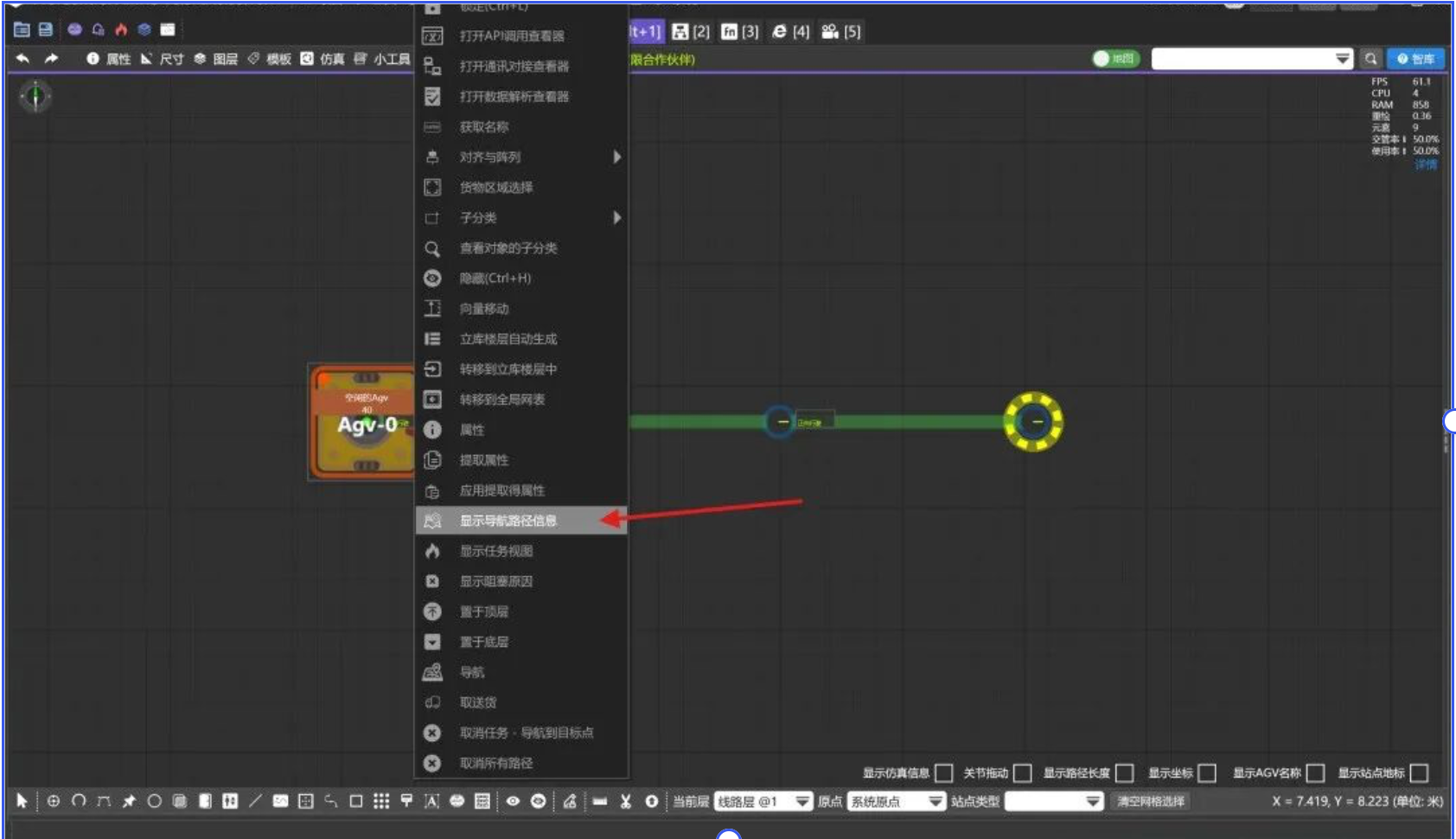The image size is (1456, 839).
Task: Click the pin marker tool
Action: (129, 801)
